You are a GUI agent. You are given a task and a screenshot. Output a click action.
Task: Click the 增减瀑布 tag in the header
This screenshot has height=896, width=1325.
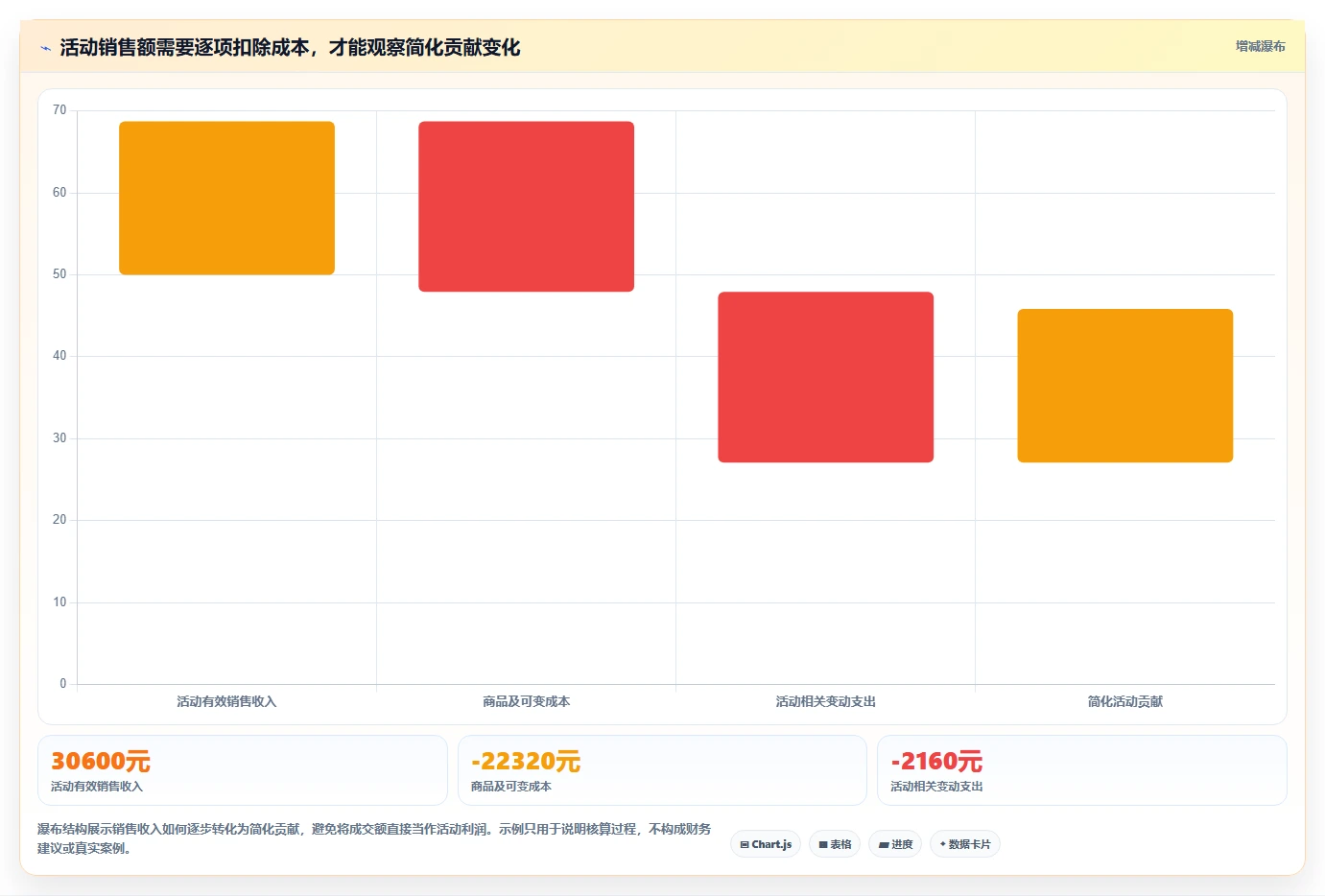(1260, 46)
